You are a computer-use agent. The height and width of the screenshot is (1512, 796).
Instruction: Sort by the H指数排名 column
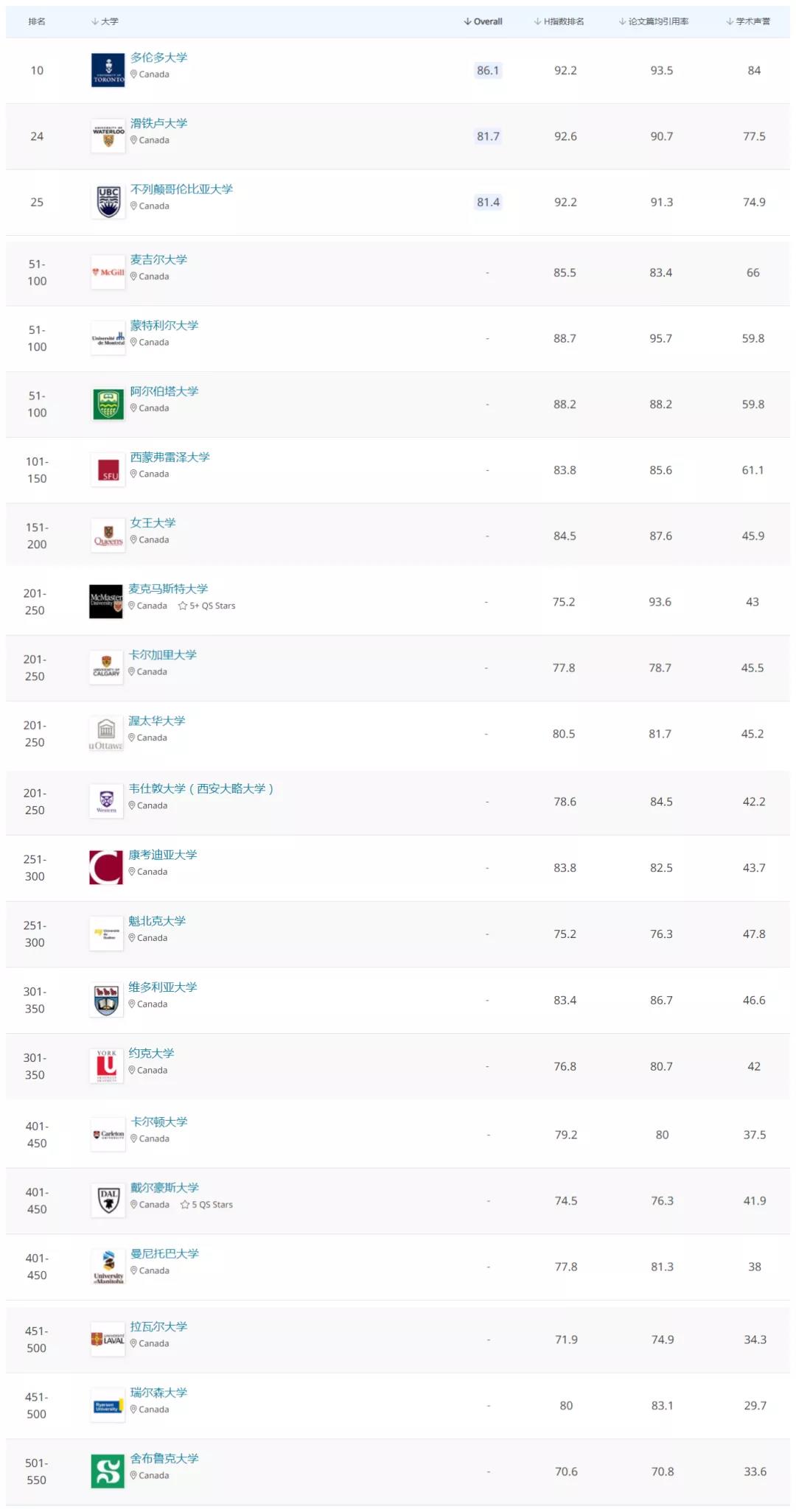pos(559,21)
